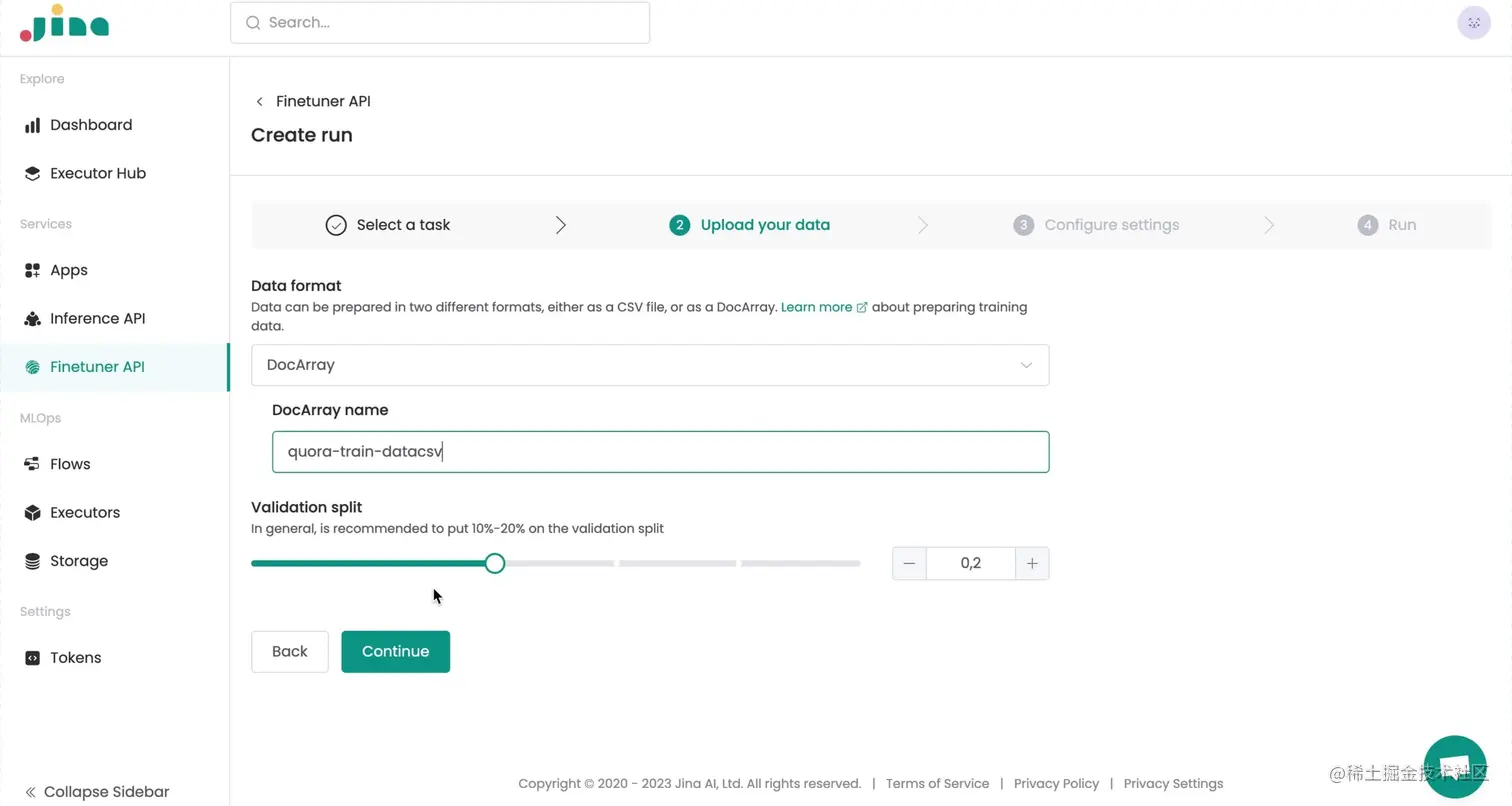Click the Inference API icon

[x=32, y=318]
